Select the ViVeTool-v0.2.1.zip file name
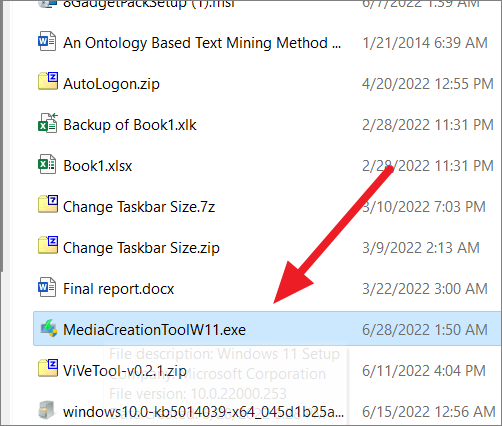 coord(125,371)
